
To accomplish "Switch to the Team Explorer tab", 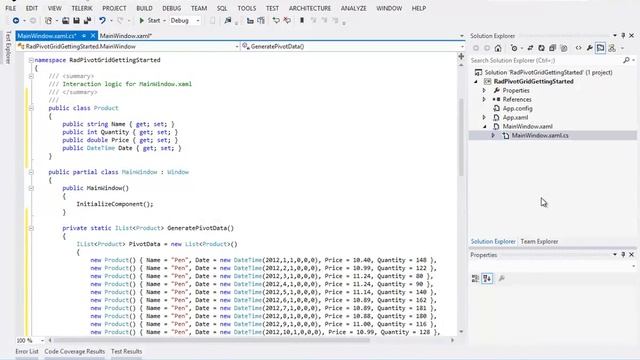I will [539, 242].
